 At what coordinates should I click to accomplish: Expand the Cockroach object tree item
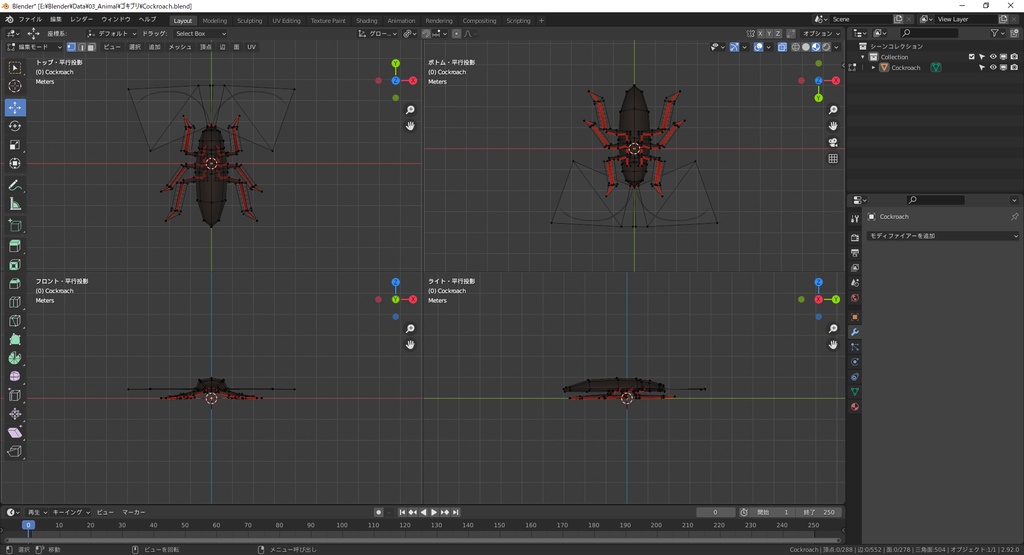(873, 68)
